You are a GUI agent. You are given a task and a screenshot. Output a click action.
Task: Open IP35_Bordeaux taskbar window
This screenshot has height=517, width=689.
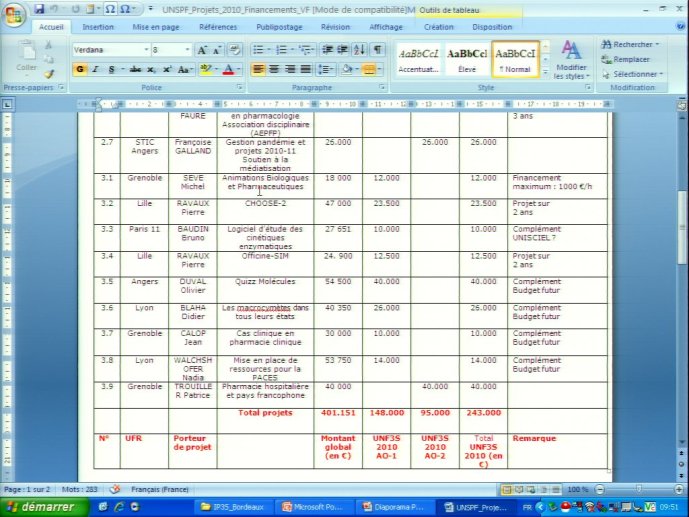coord(232,507)
